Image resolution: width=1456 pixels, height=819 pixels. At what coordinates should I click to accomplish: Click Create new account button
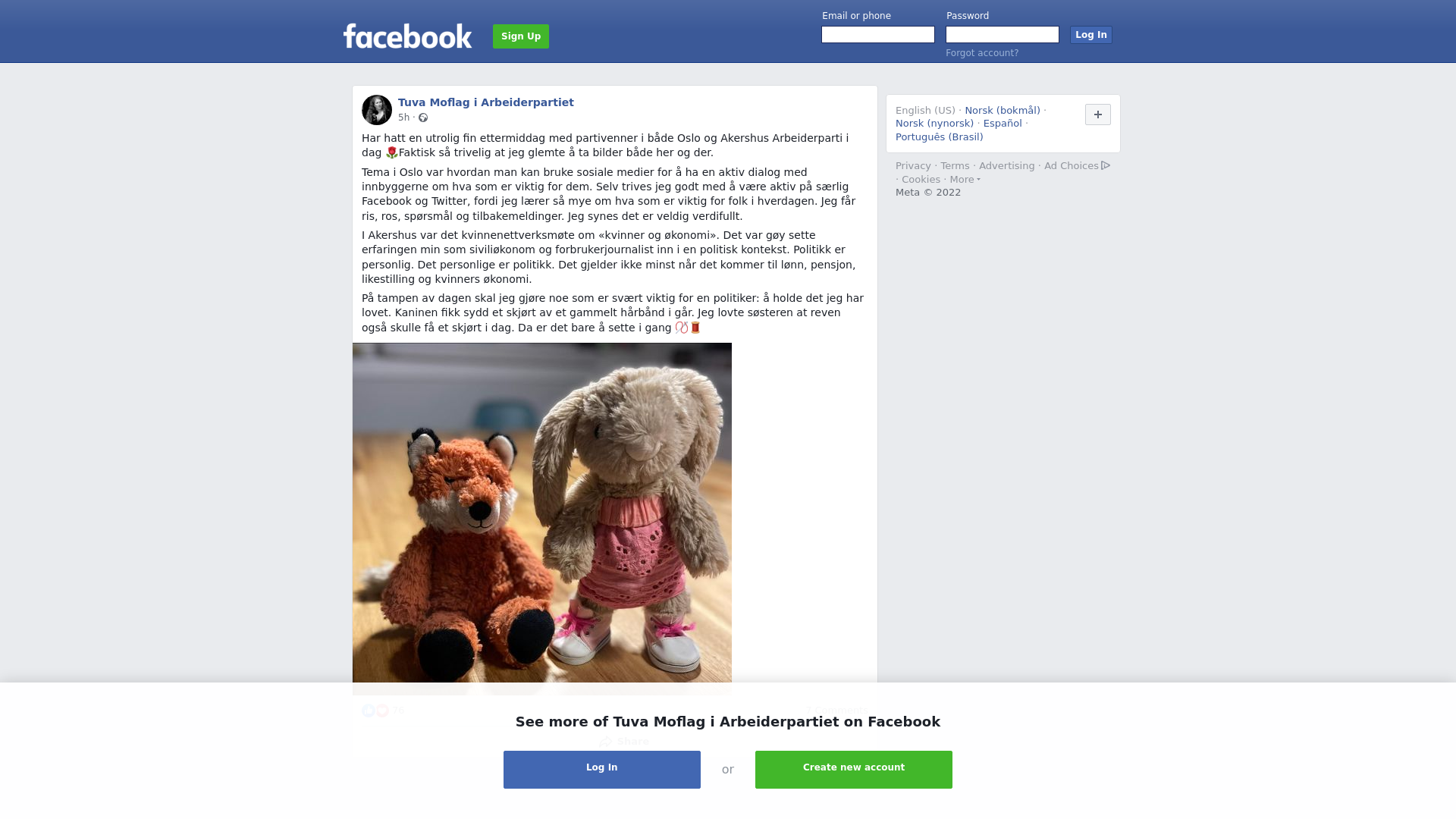point(854,770)
